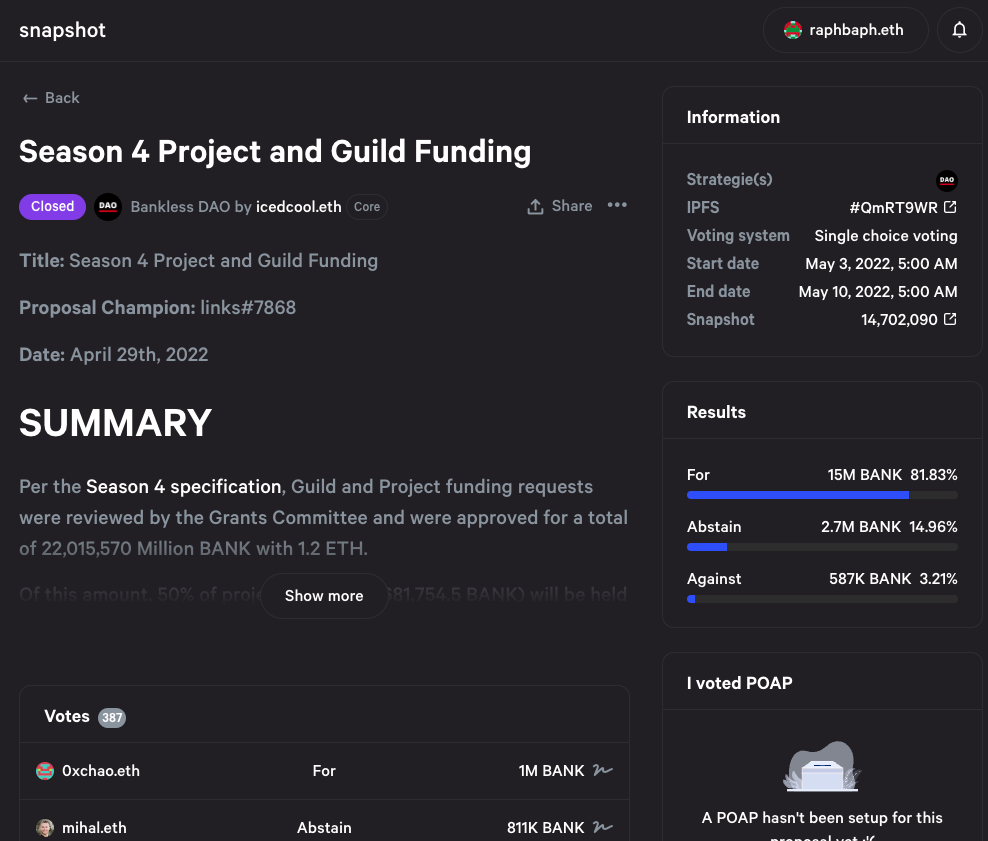
Task: Go to the snapshot home logo
Action: (62, 30)
